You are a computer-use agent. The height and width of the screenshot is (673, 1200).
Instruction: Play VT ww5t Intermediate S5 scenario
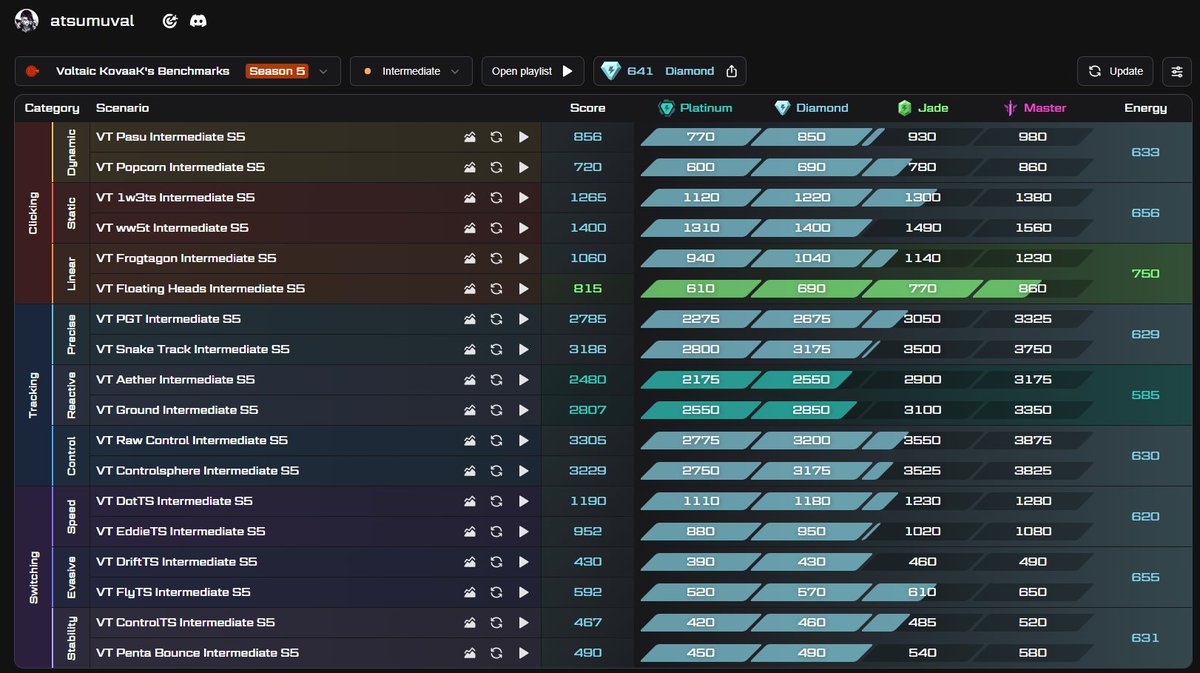[x=523, y=228]
